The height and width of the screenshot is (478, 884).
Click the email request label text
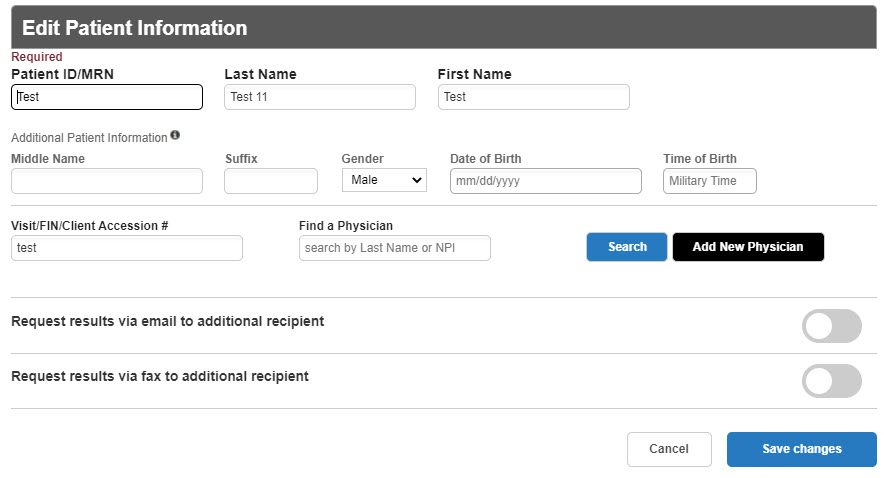(167, 321)
